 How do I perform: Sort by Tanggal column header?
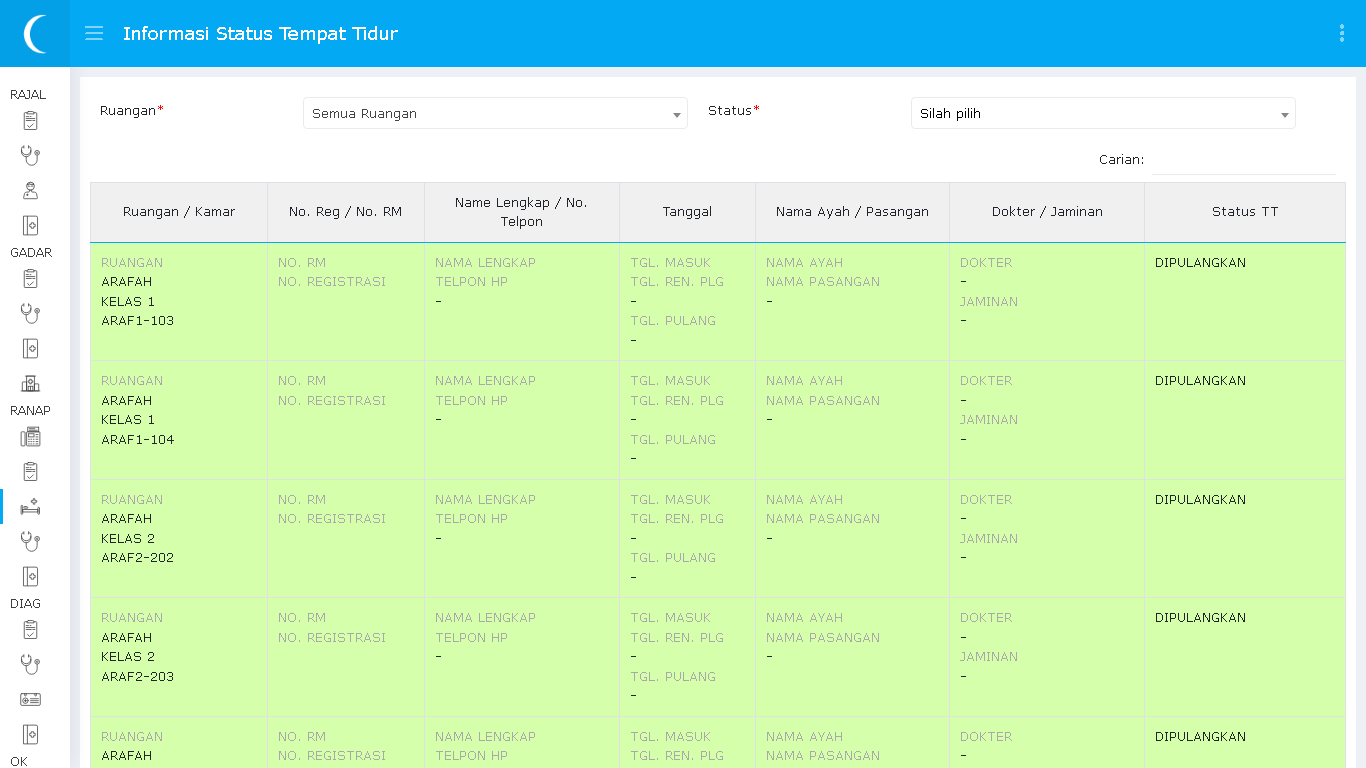[688, 212]
